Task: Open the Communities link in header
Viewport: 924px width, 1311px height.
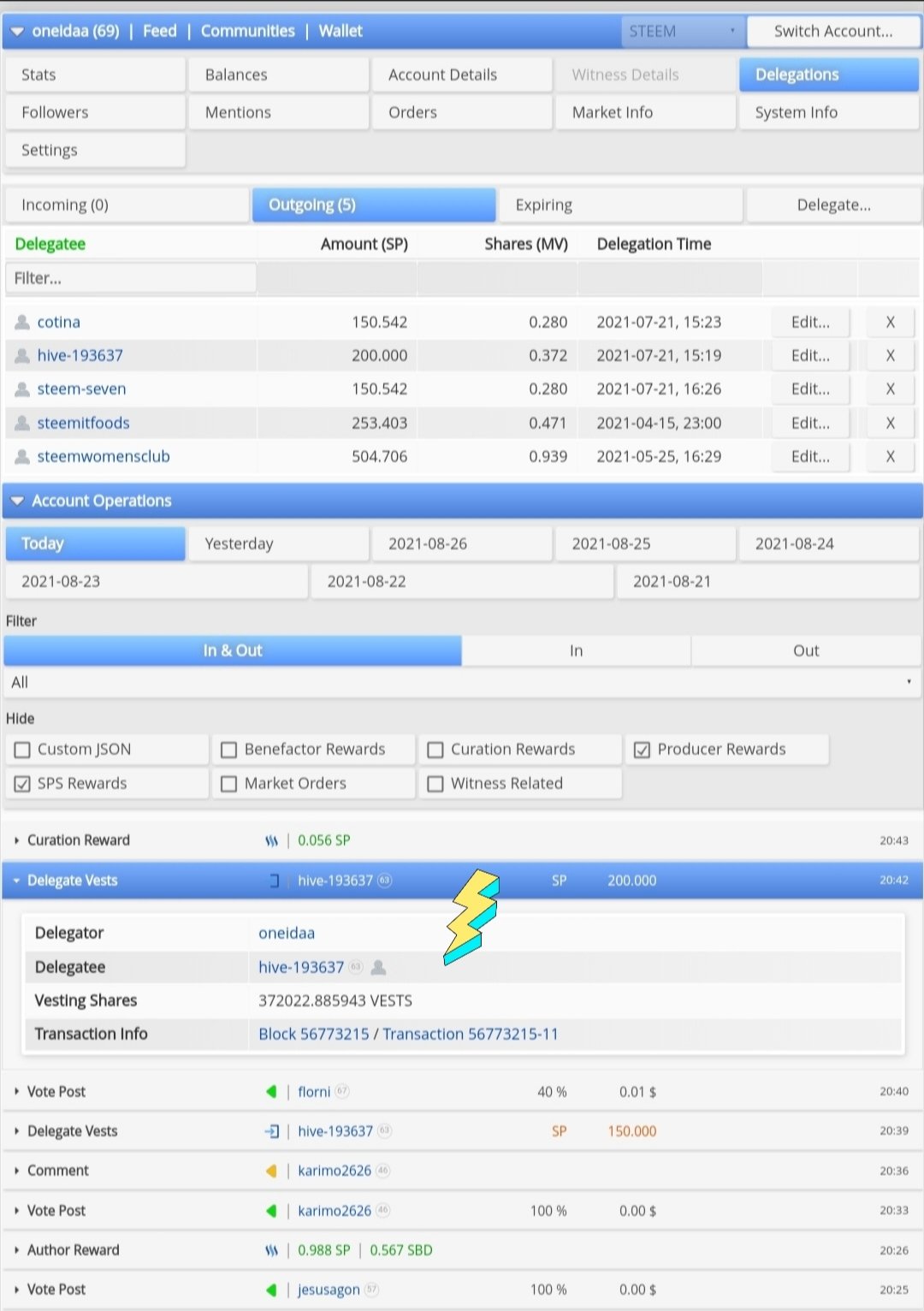Action: point(248,32)
